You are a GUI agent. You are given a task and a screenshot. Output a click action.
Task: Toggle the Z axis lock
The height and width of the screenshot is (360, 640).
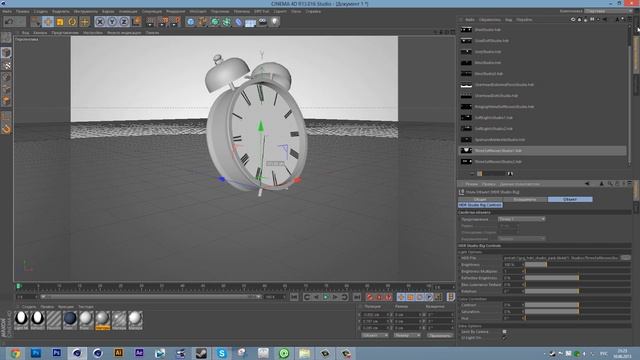(x=124, y=22)
